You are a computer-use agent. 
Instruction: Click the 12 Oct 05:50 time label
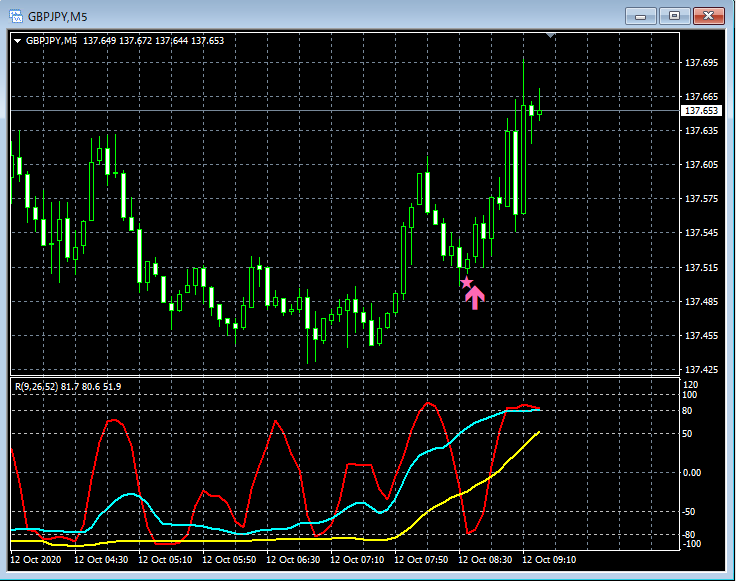(229, 560)
